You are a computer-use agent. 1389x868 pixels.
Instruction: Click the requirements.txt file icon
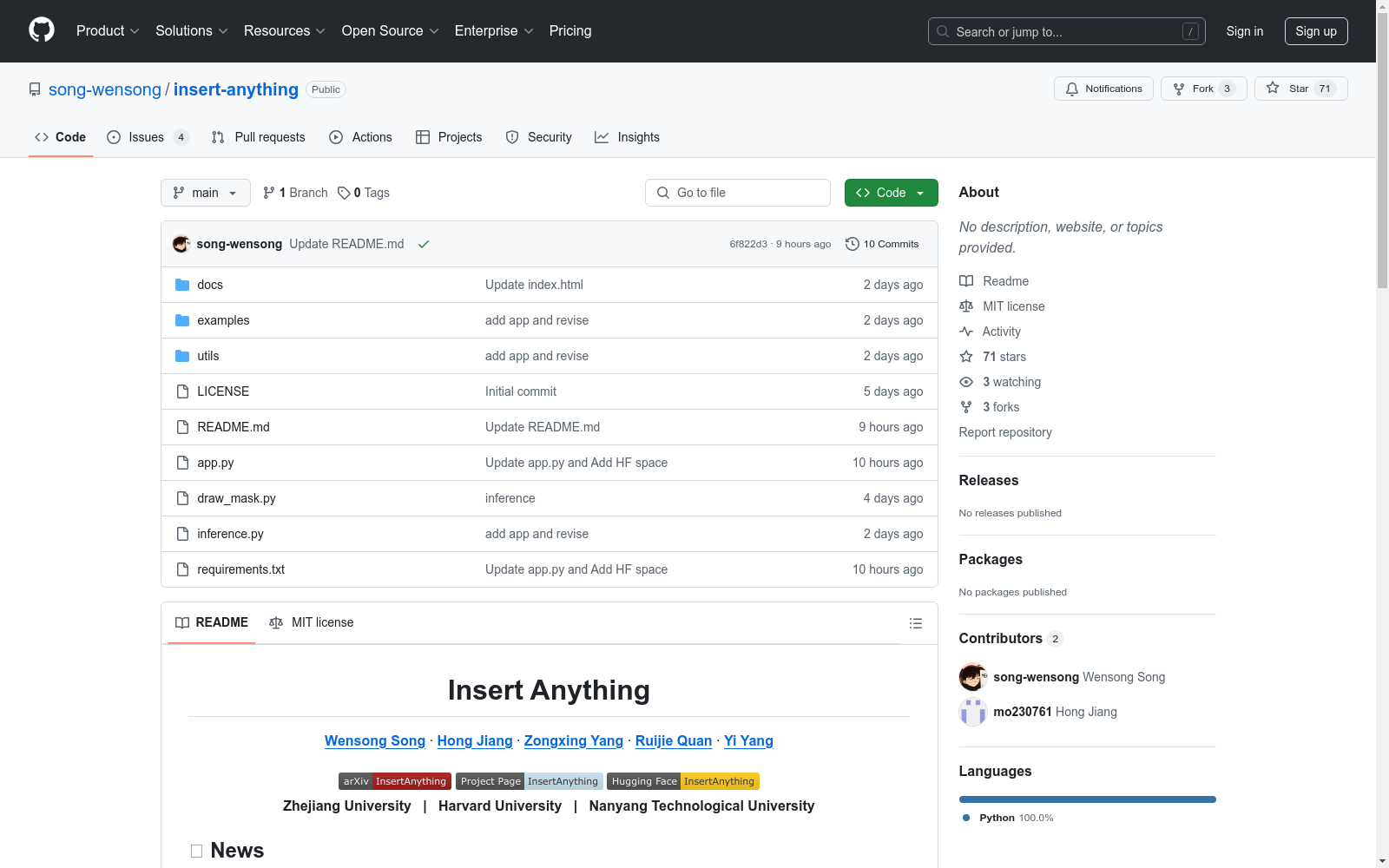click(182, 569)
